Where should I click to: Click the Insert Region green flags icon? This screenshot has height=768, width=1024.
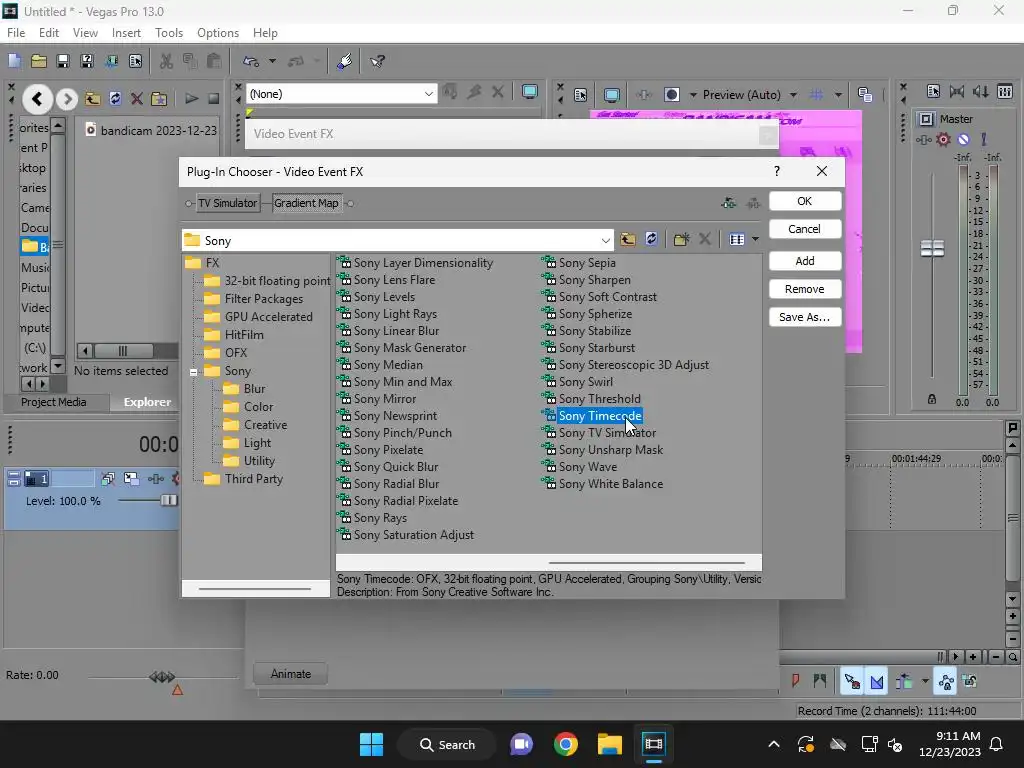[820, 681]
